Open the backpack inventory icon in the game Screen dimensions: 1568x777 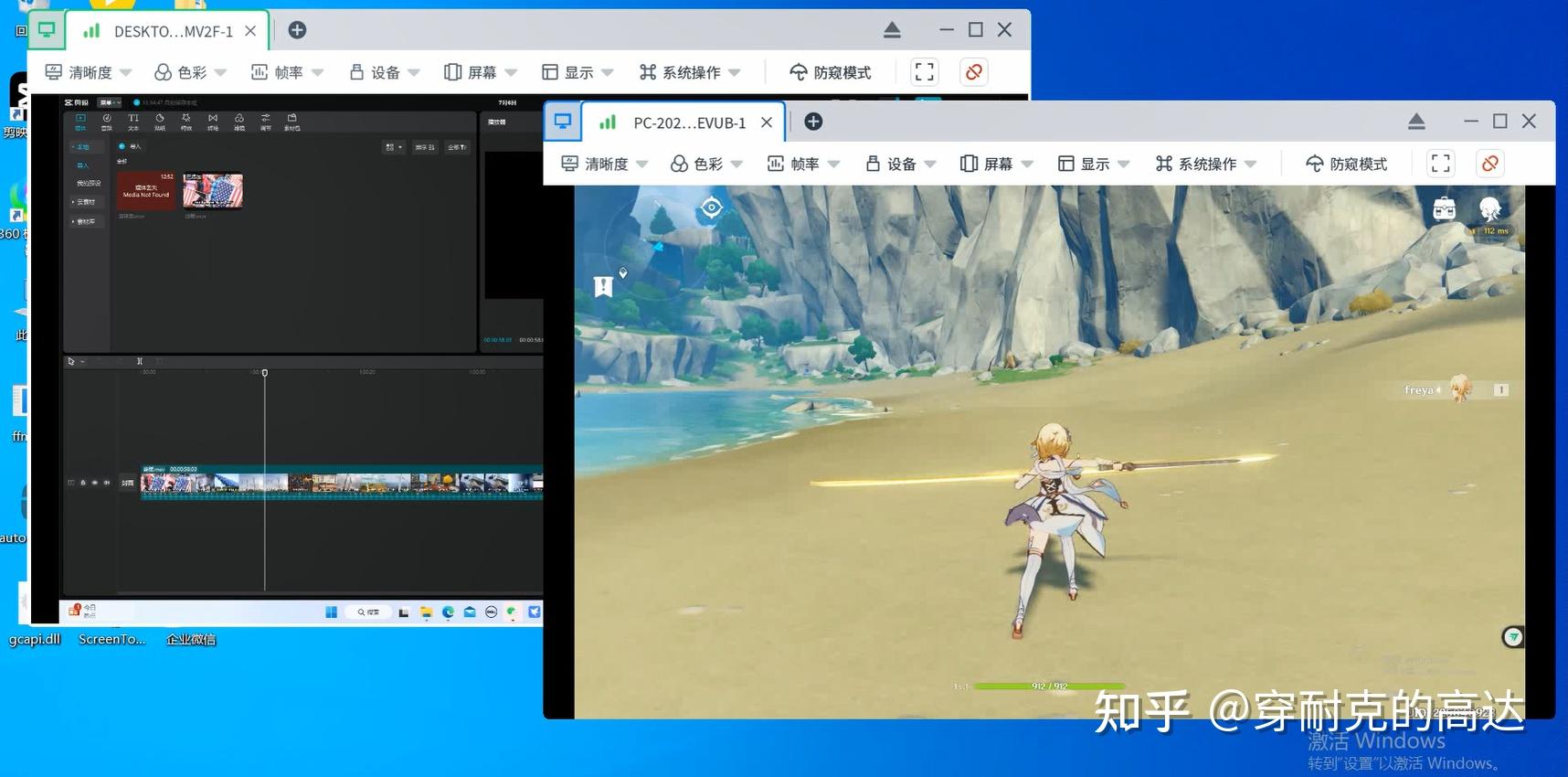coord(1445,209)
